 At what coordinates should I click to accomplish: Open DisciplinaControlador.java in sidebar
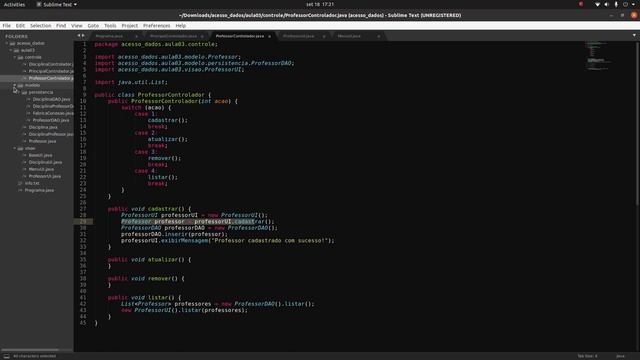point(51,64)
